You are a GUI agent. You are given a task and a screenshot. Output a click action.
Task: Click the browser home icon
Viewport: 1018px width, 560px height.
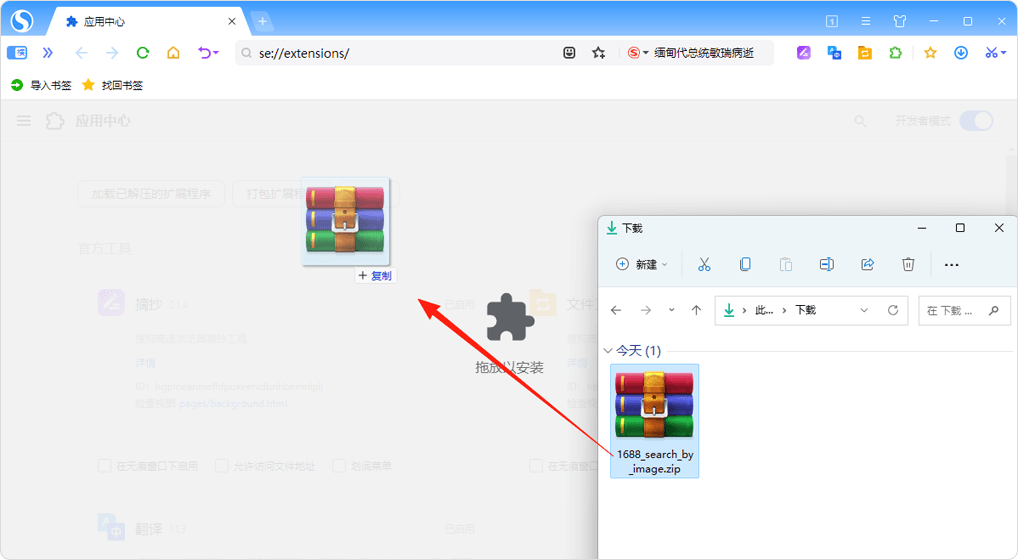coord(173,53)
